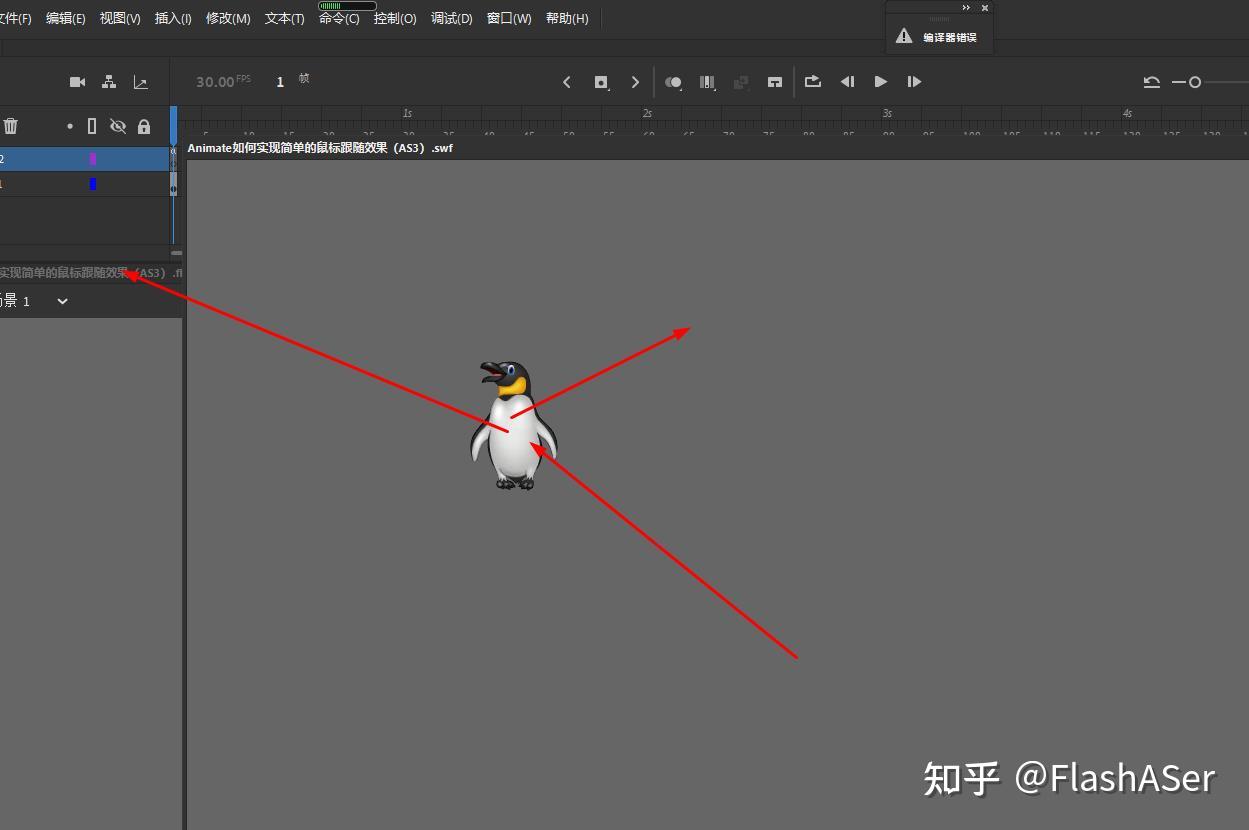Center frame in the timeline
This screenshot has width=1249, height=830.
pos(775,82)
